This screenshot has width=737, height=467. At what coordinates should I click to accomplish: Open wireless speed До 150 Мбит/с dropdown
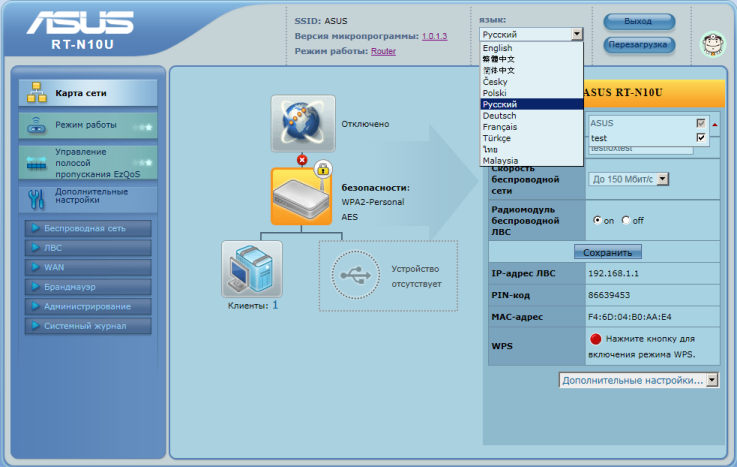(628, 179)
